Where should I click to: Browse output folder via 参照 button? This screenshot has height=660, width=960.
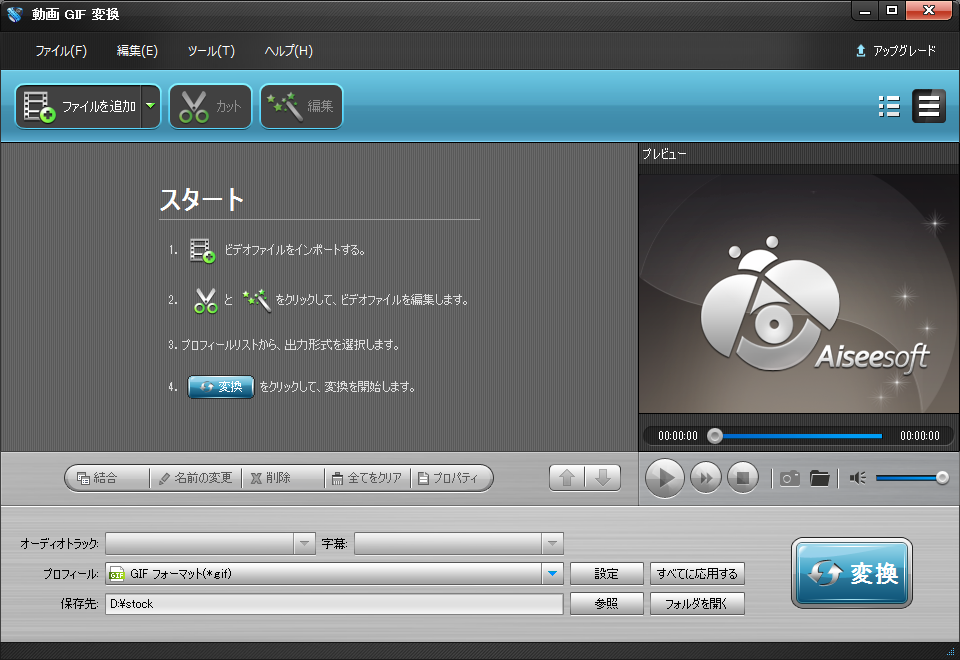pos(606,603)
